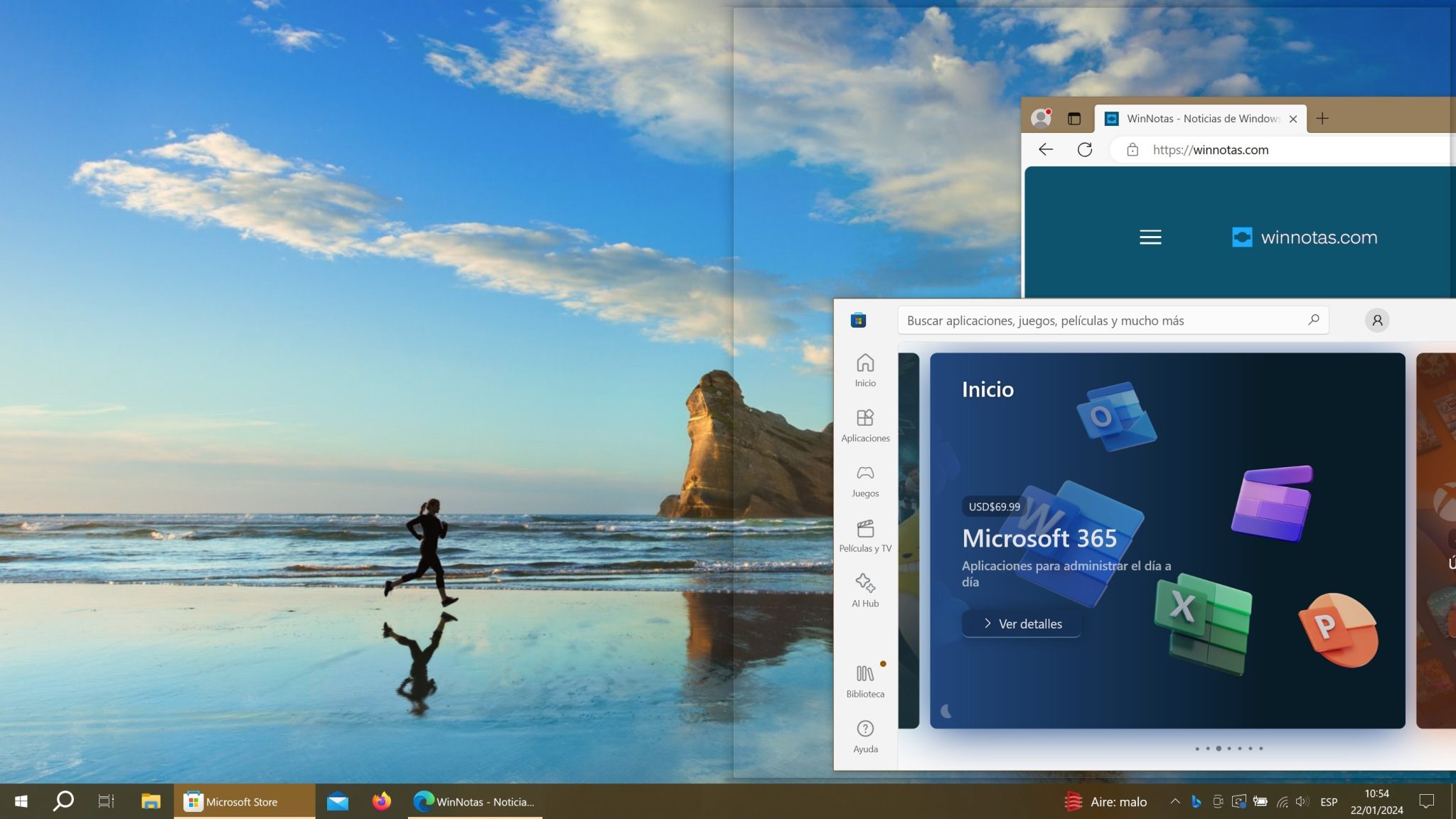Navigate to Juegos in Store sidebar
1456x819 pixels.
coord(865,480)
